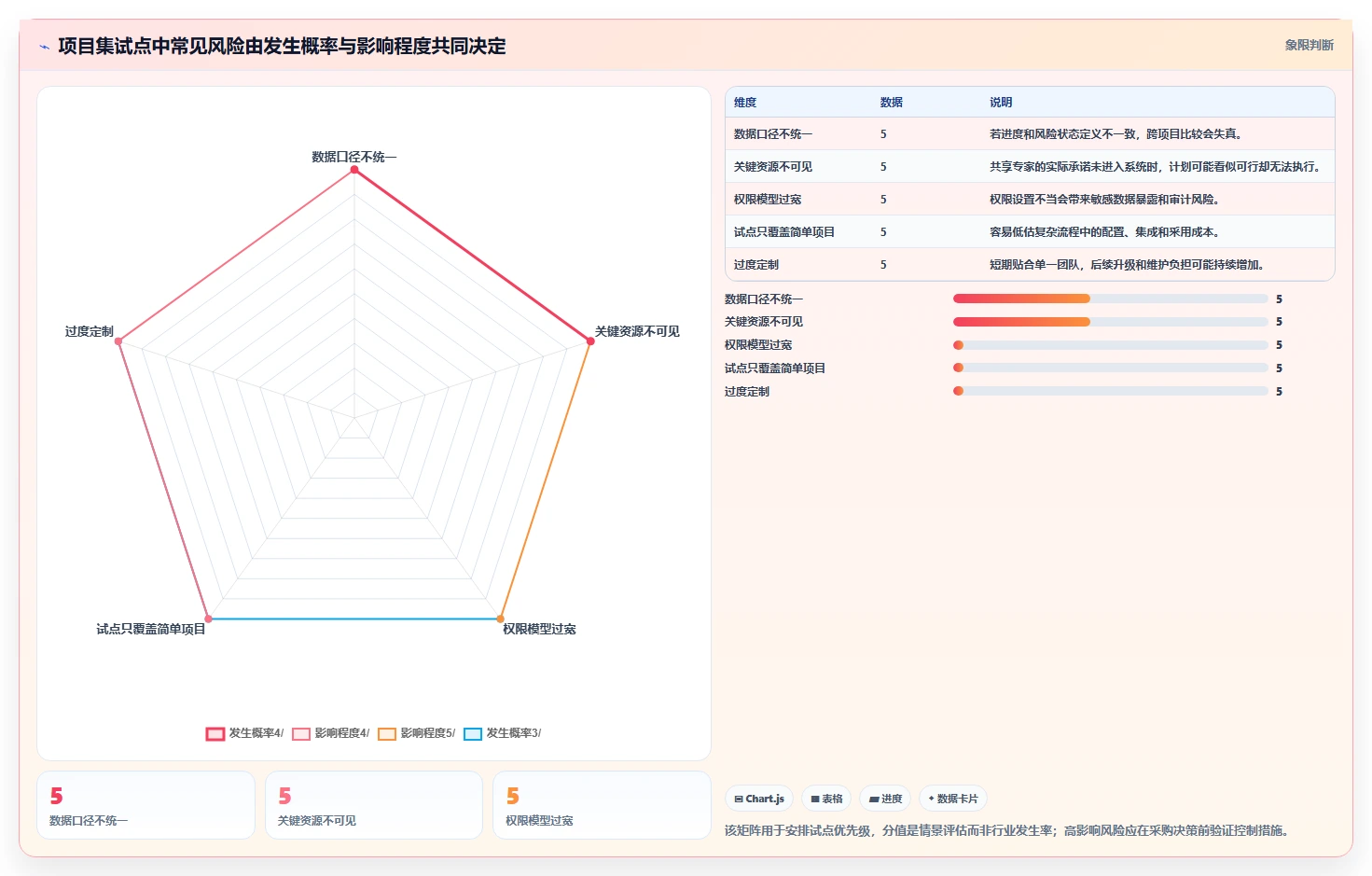Click the footnote beginning 该矩阵用于安排试点优先级
Screen dimensions: 1372x876
click(1008, 830)
